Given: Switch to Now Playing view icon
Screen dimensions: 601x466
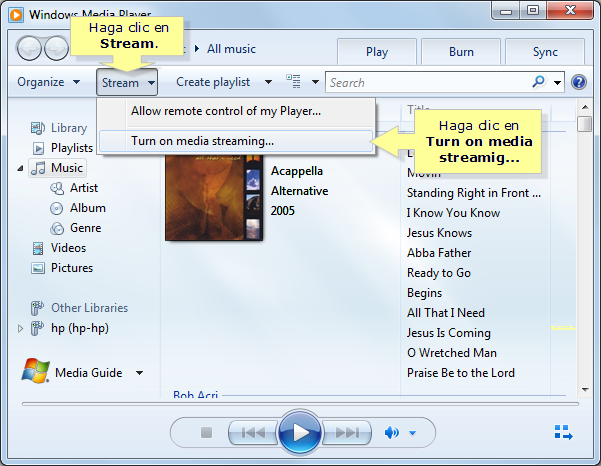Looking at the screenshot, I should 563,432.
